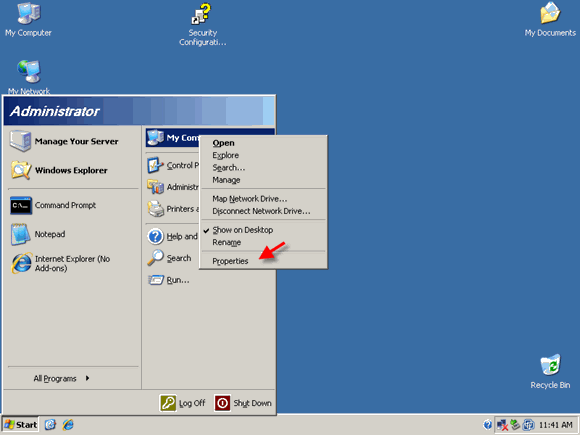Choose Rename in context menu
The image size is (580, 435).
(x=263, y=242)
